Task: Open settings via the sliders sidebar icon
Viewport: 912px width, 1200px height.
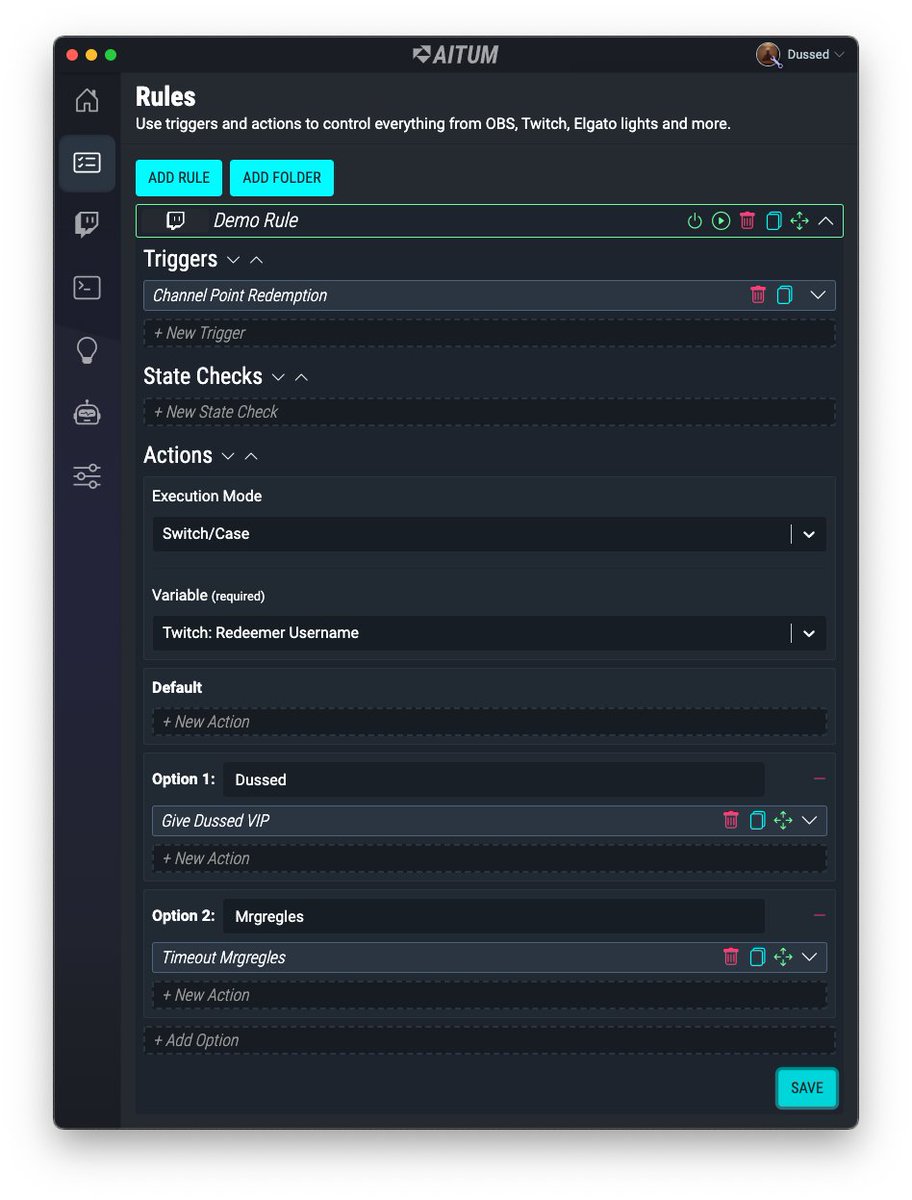Action: (87, 476)
